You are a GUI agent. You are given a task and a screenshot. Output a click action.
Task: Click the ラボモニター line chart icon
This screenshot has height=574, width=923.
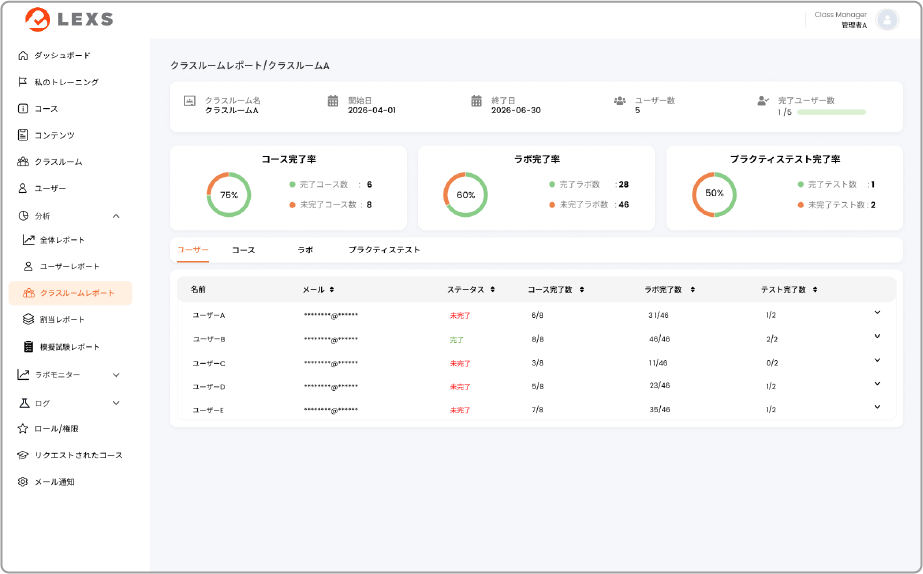(23, 374)
